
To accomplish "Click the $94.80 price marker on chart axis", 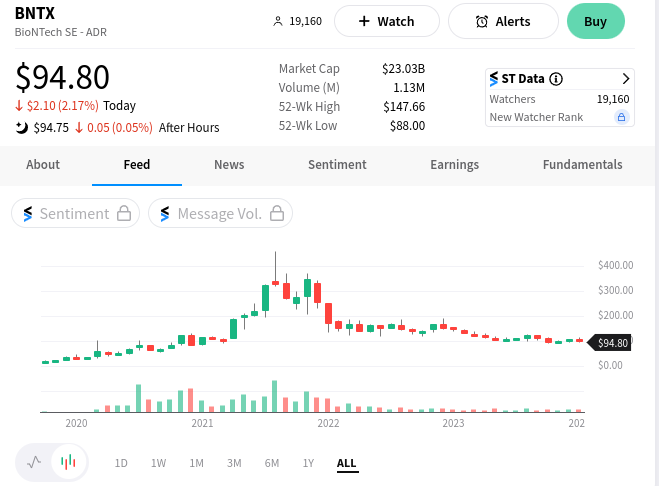I will coord(611,343).
